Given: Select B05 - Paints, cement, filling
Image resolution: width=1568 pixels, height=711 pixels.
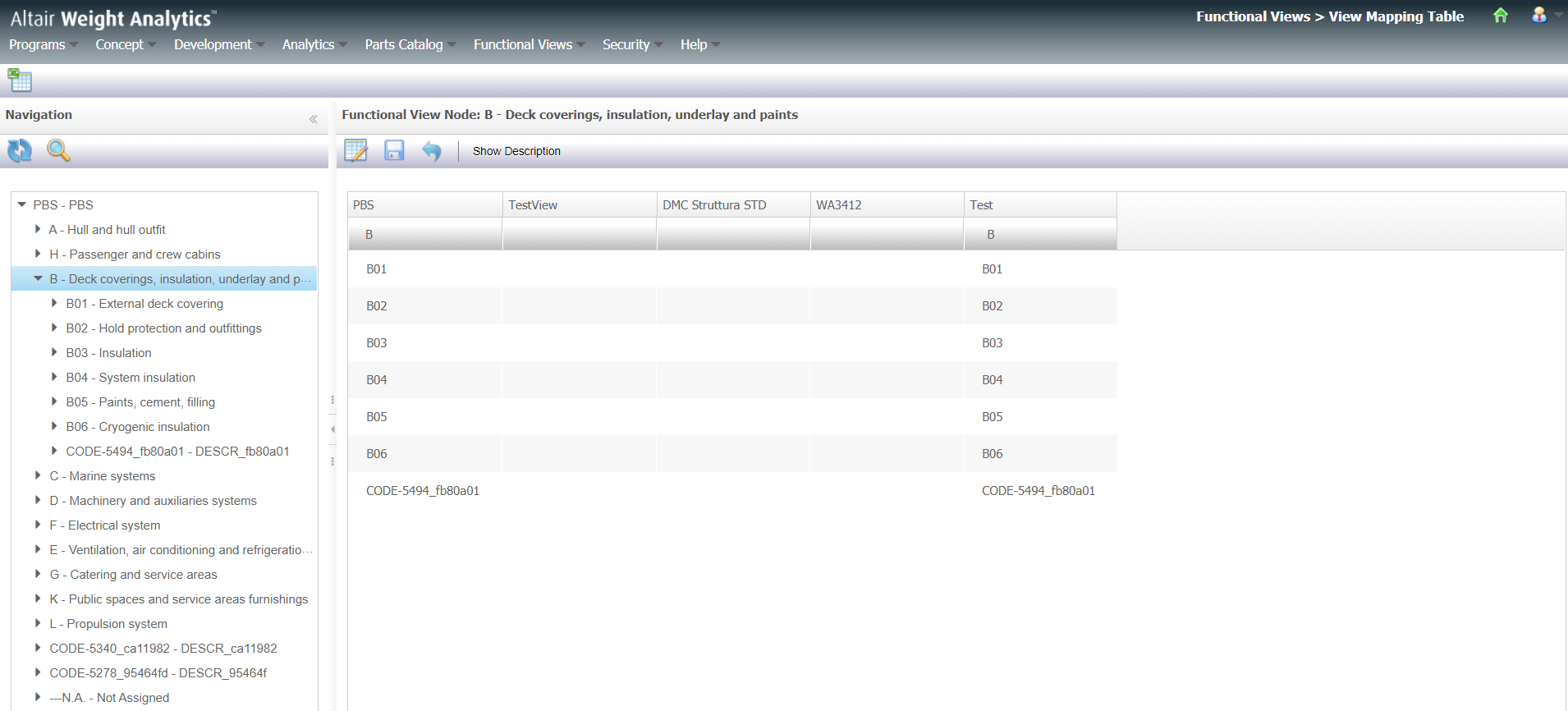Looking at the screenshot, I should coord(140,402).
